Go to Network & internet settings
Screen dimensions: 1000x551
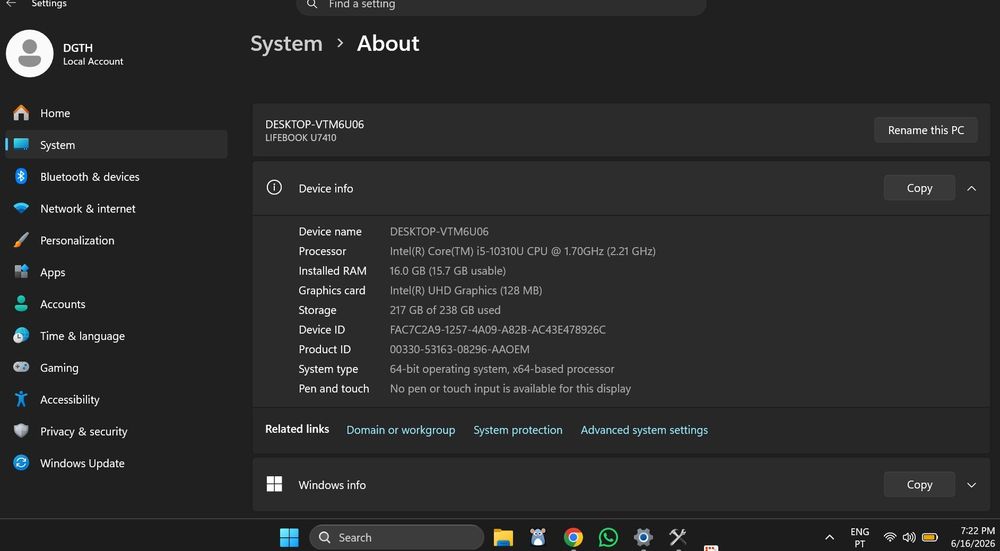[116, 209]
